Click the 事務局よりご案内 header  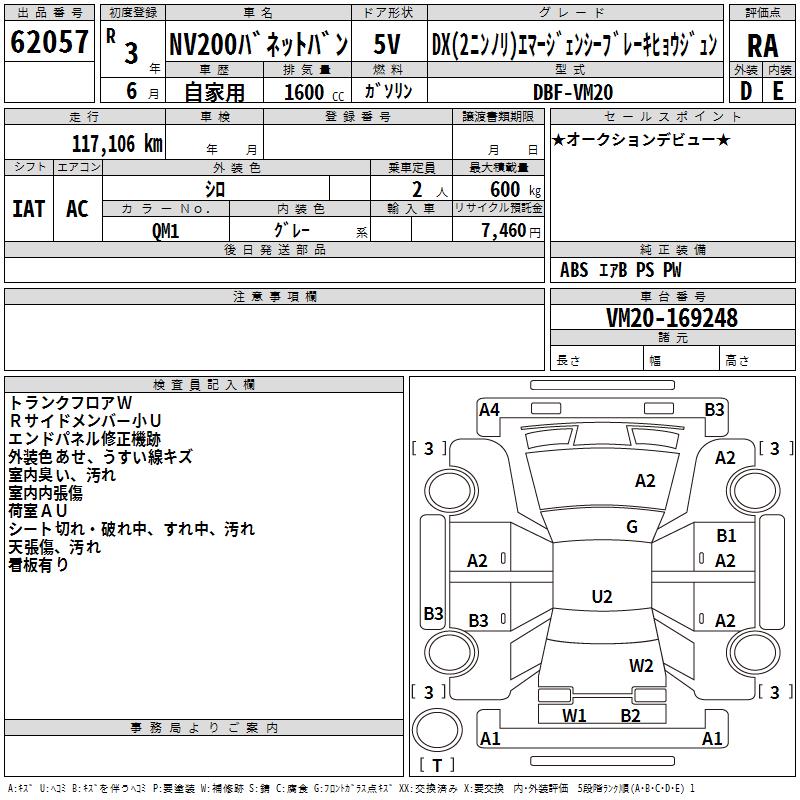click(x=204, y=728)
